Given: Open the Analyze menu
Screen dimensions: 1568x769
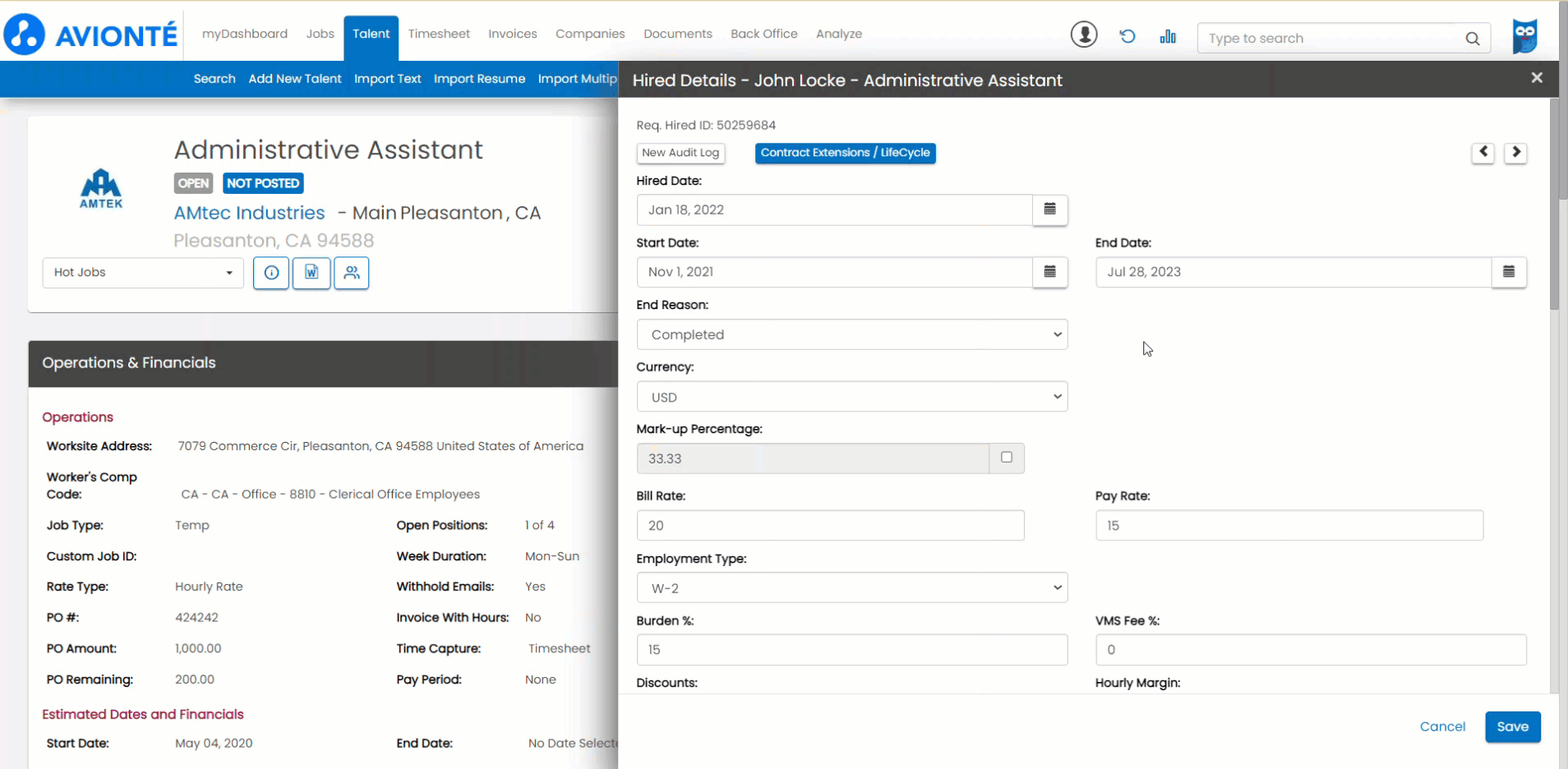Looking at the screenshot, I should [839, 34].
